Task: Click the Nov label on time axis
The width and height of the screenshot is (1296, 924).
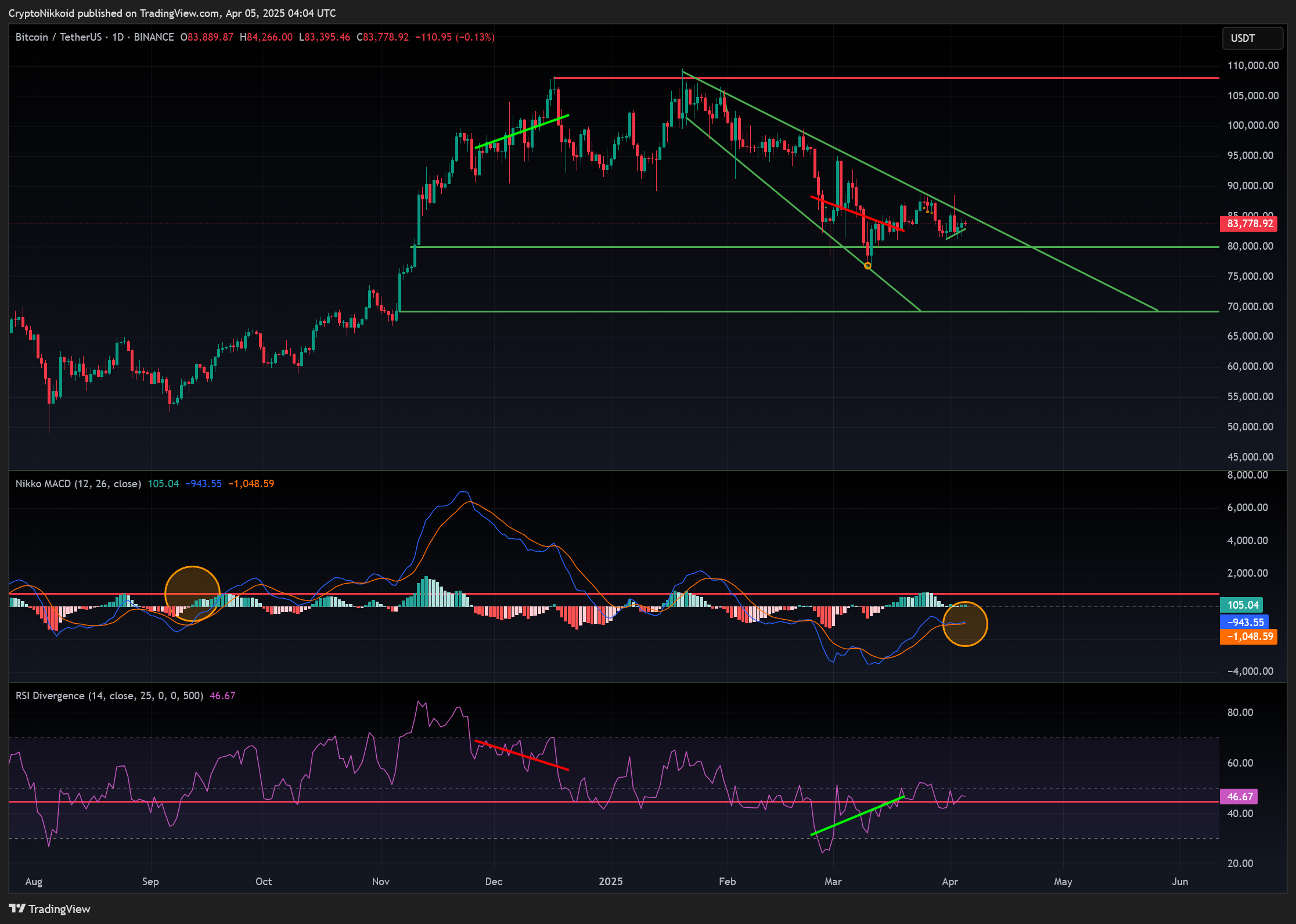Action: pos(380,882)
